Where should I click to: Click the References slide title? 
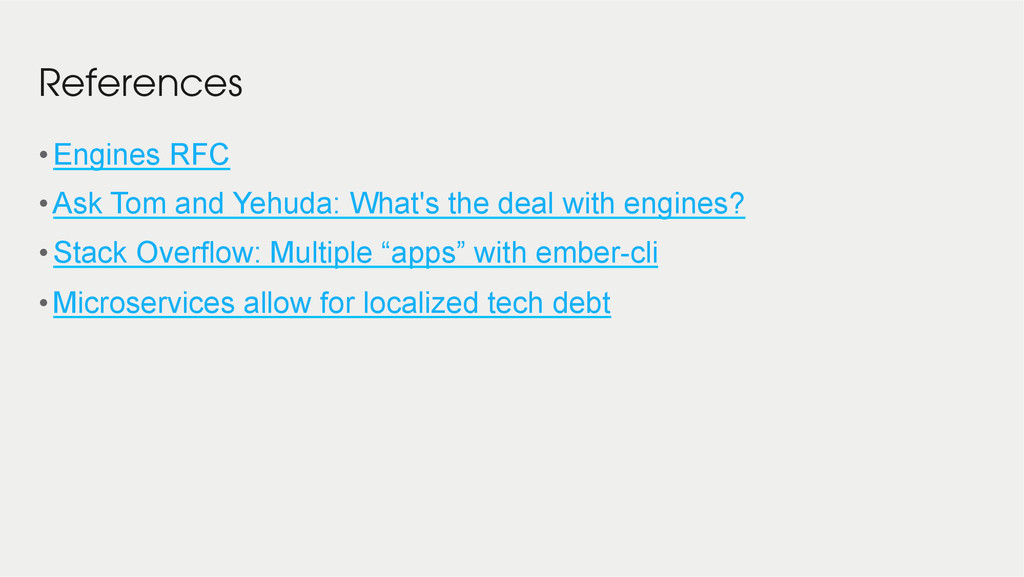click(x=140, y=83)
